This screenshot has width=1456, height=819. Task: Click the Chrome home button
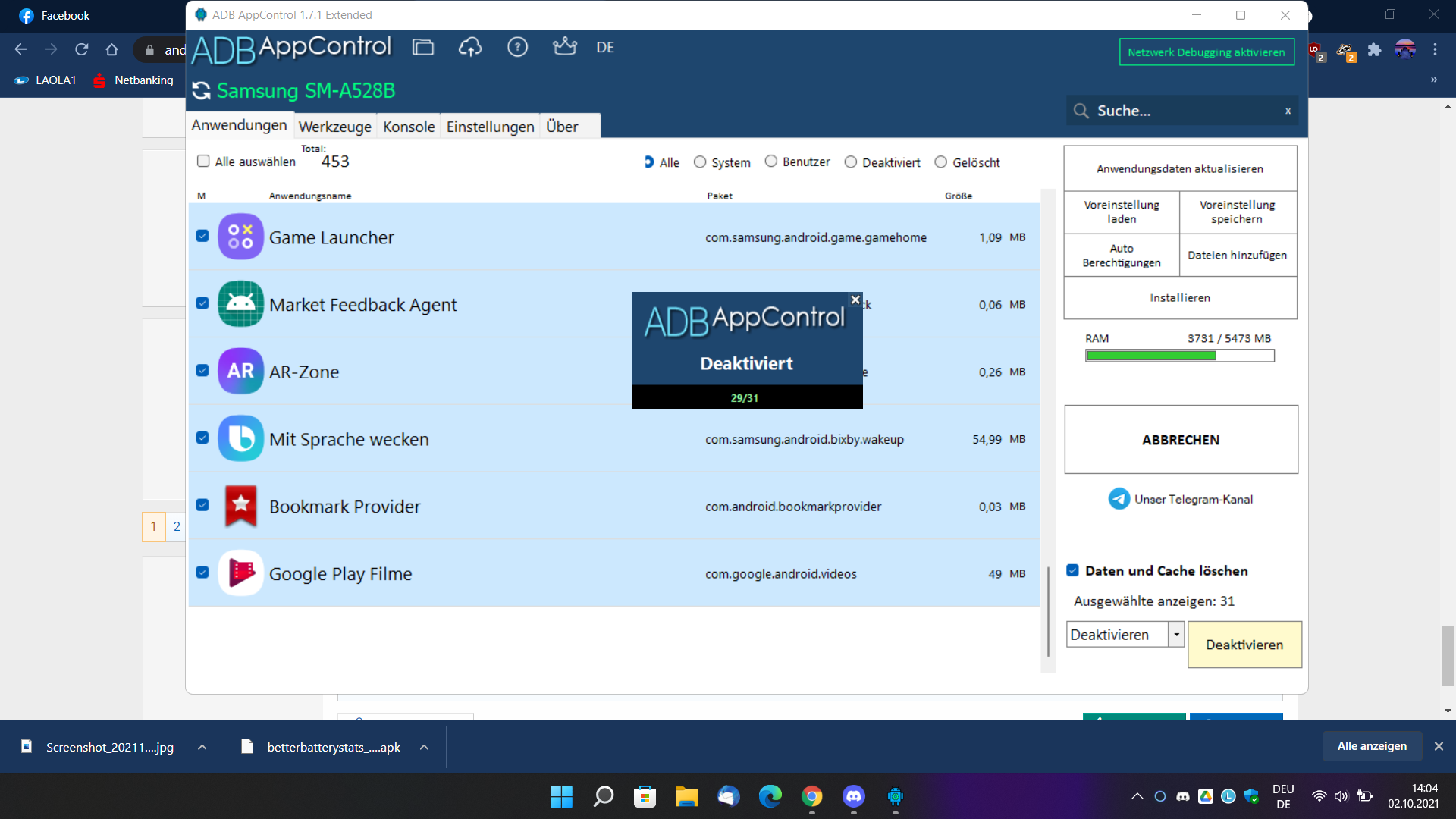[112, 49]
